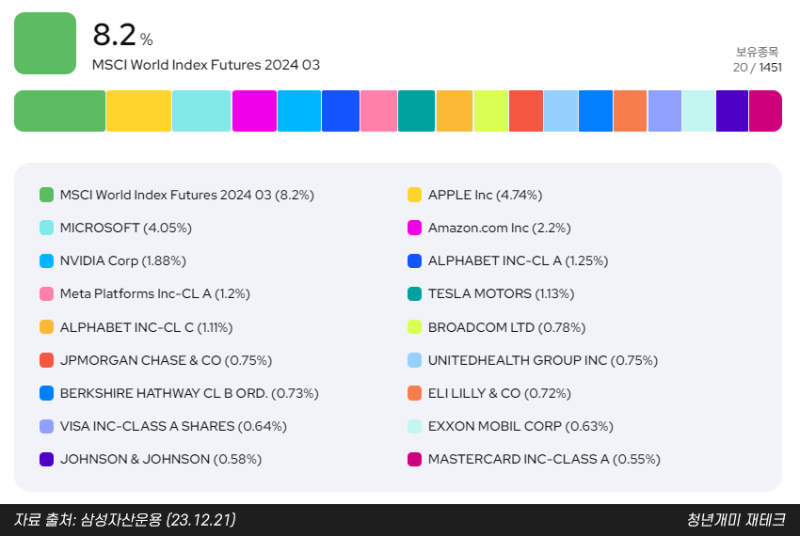Image resolution: width=800 pixels, height=536 pixels.
Task: Select the light cyan MICROSOFT legend swatch
Action: (46, 228)
